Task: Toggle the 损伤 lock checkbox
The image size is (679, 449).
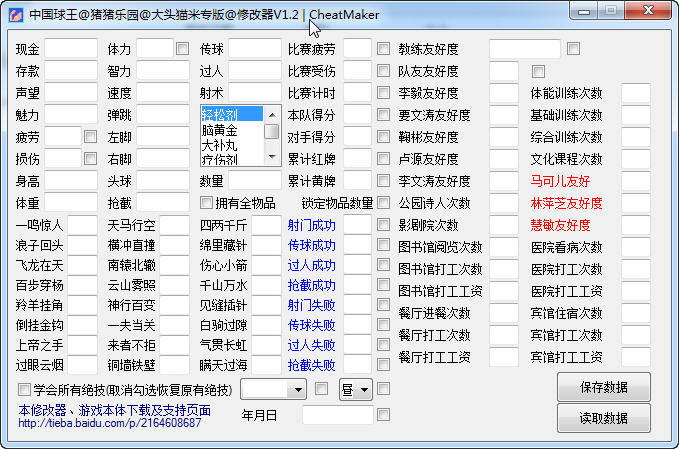Action: coord(90,158)
